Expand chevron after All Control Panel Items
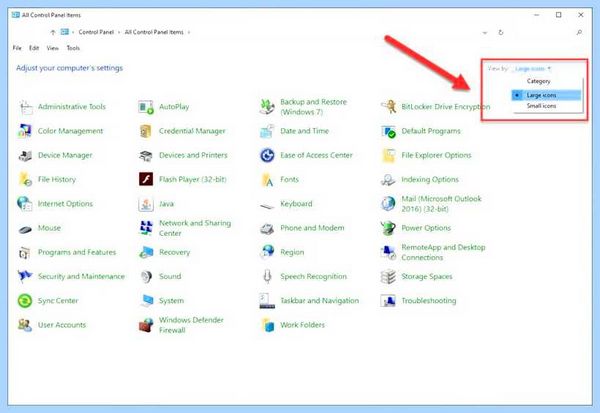Screen dimensions: 600x413 click(x=189, y=32)
